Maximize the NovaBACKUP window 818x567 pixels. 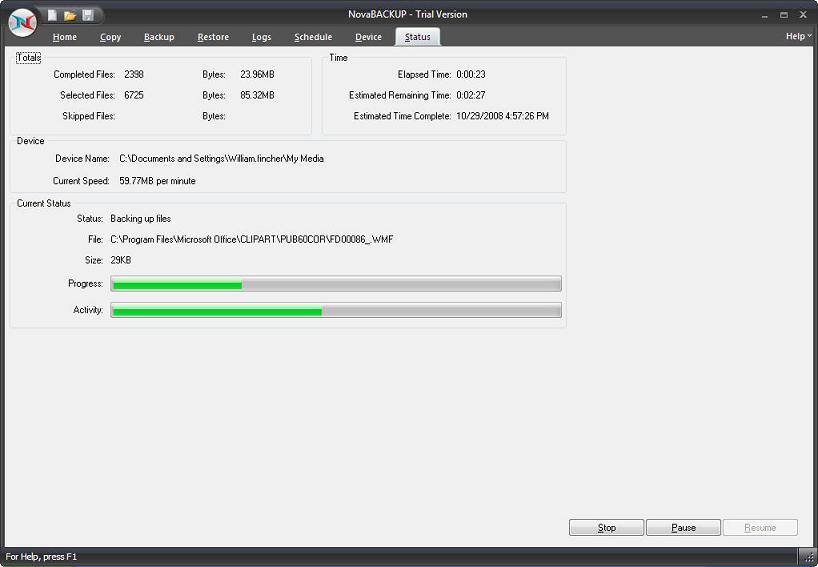click(784, 15)
